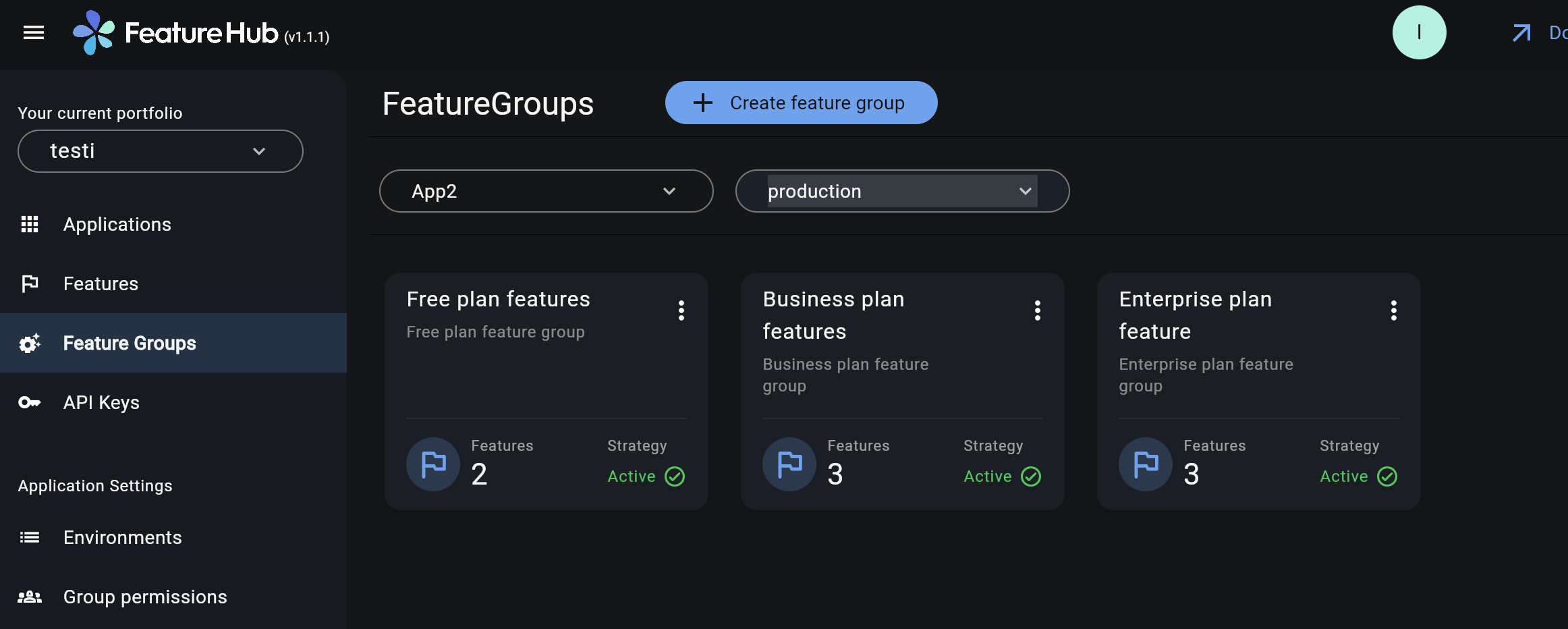This screenshot has height=629, width=1568.
Task: Select the Applications grid icon
Action: 30,224
